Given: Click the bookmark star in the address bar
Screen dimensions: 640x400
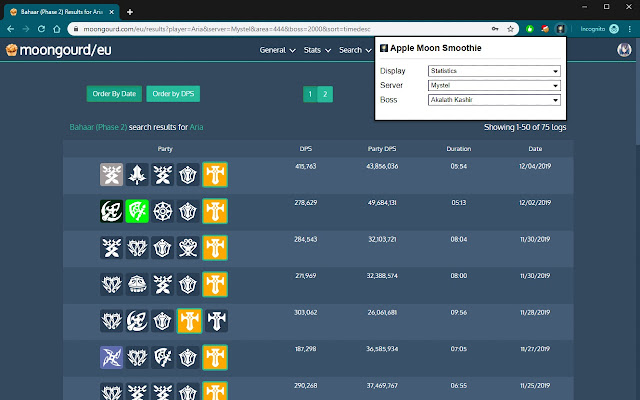Looking at the screenshot, I should tap(511, 29).
